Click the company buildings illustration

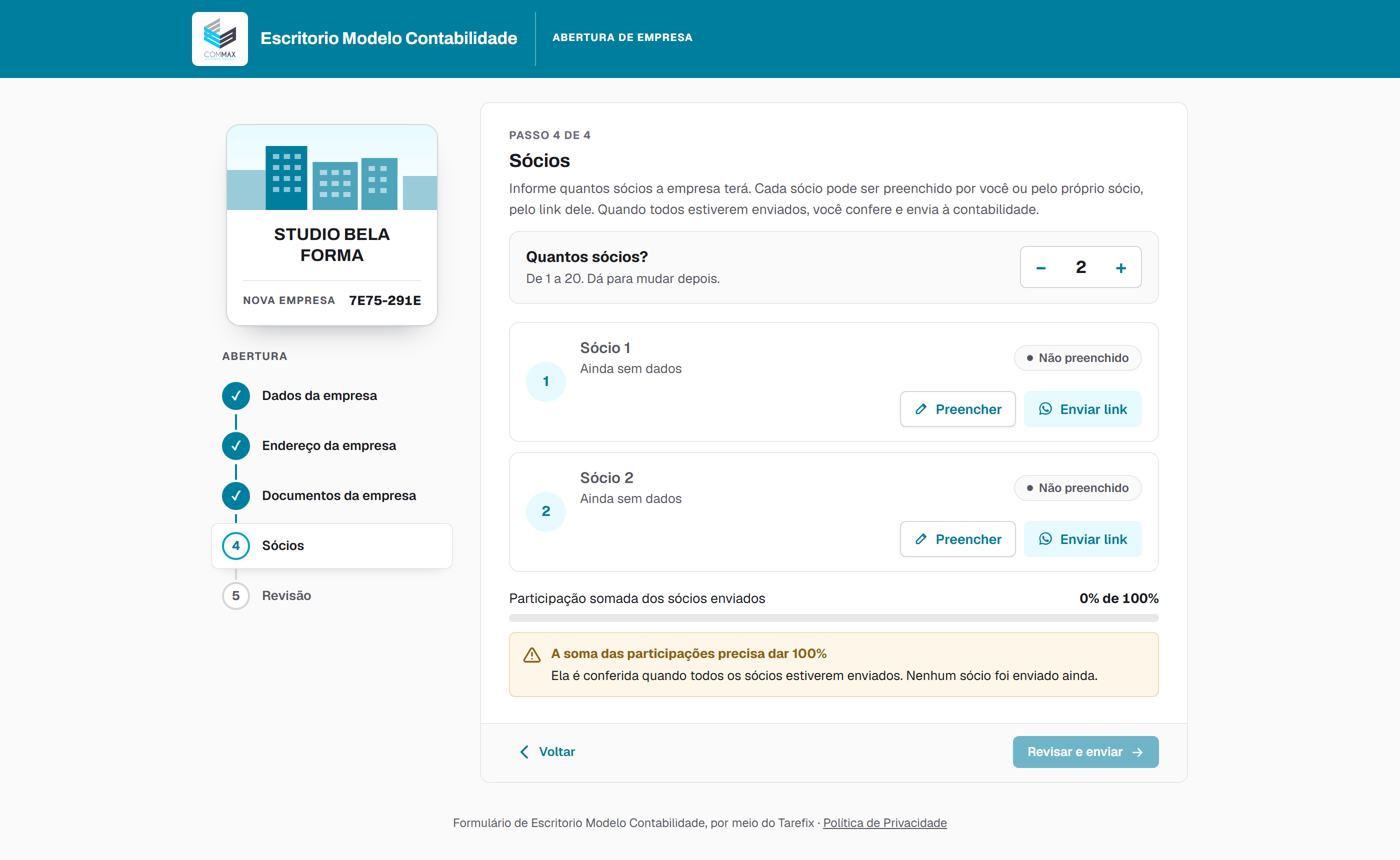click(x=331, y=168)
